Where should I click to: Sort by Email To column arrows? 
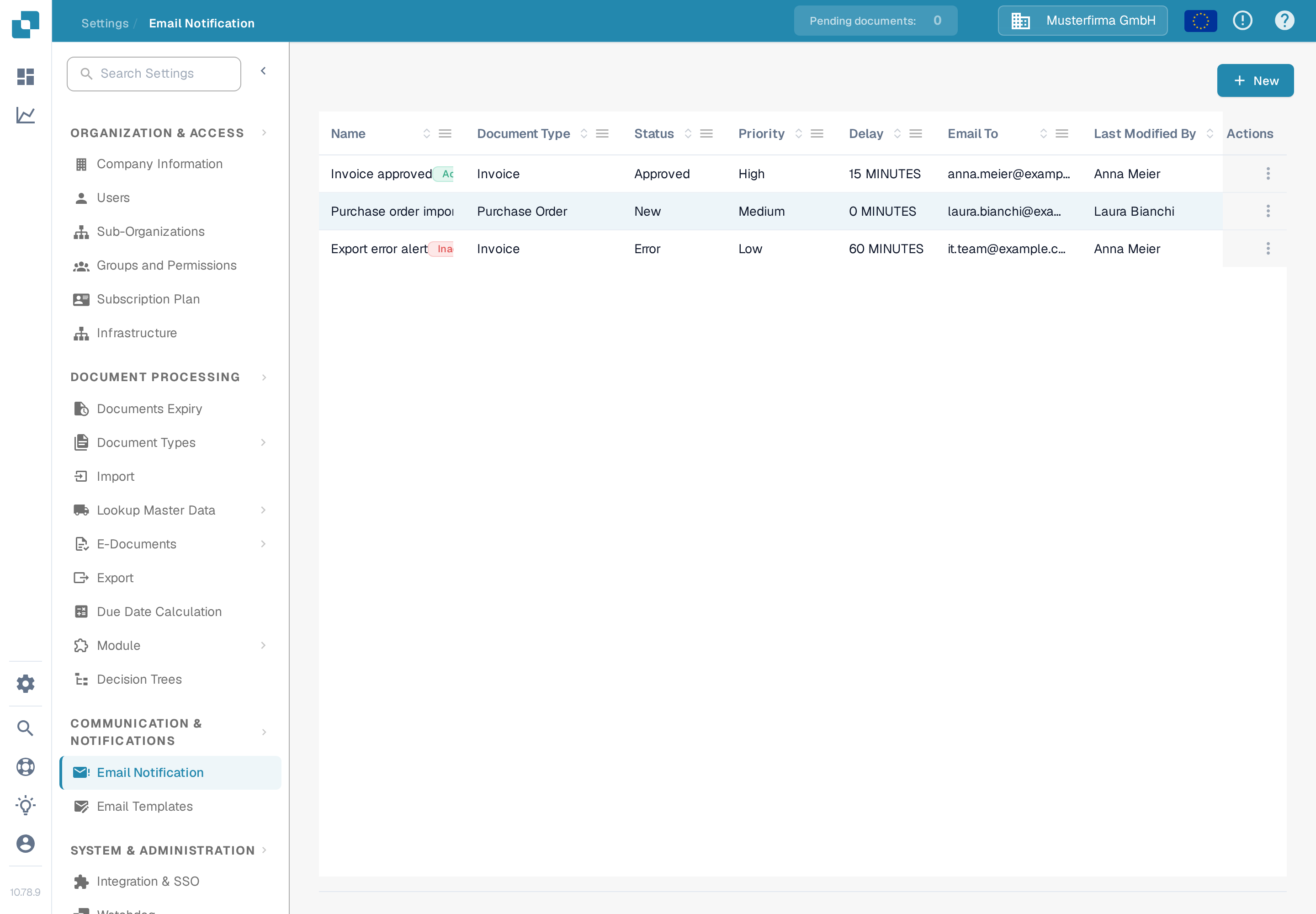pyautogui.click(x=1043, y=133)
